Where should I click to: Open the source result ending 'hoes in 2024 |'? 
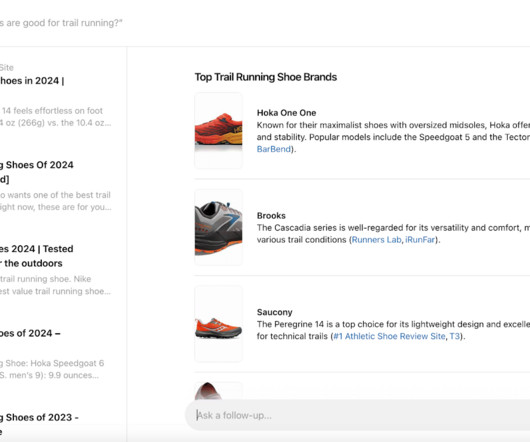pos(32,81)
